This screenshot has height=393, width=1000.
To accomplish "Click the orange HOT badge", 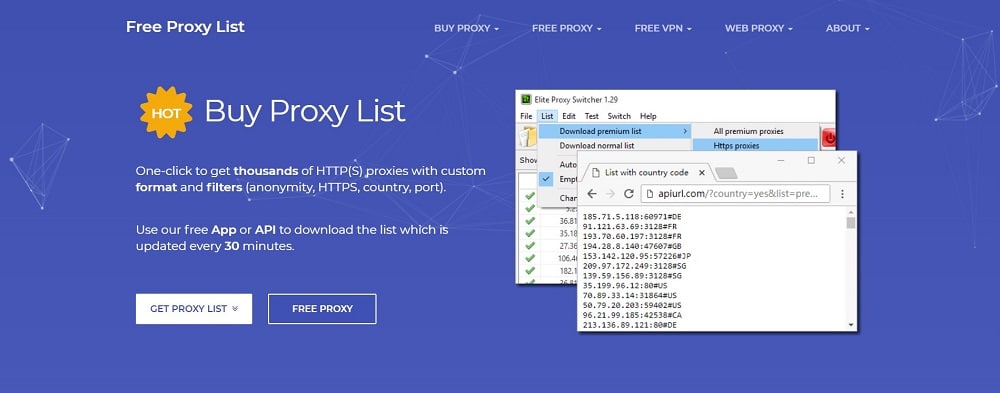I will pos(166,112).
